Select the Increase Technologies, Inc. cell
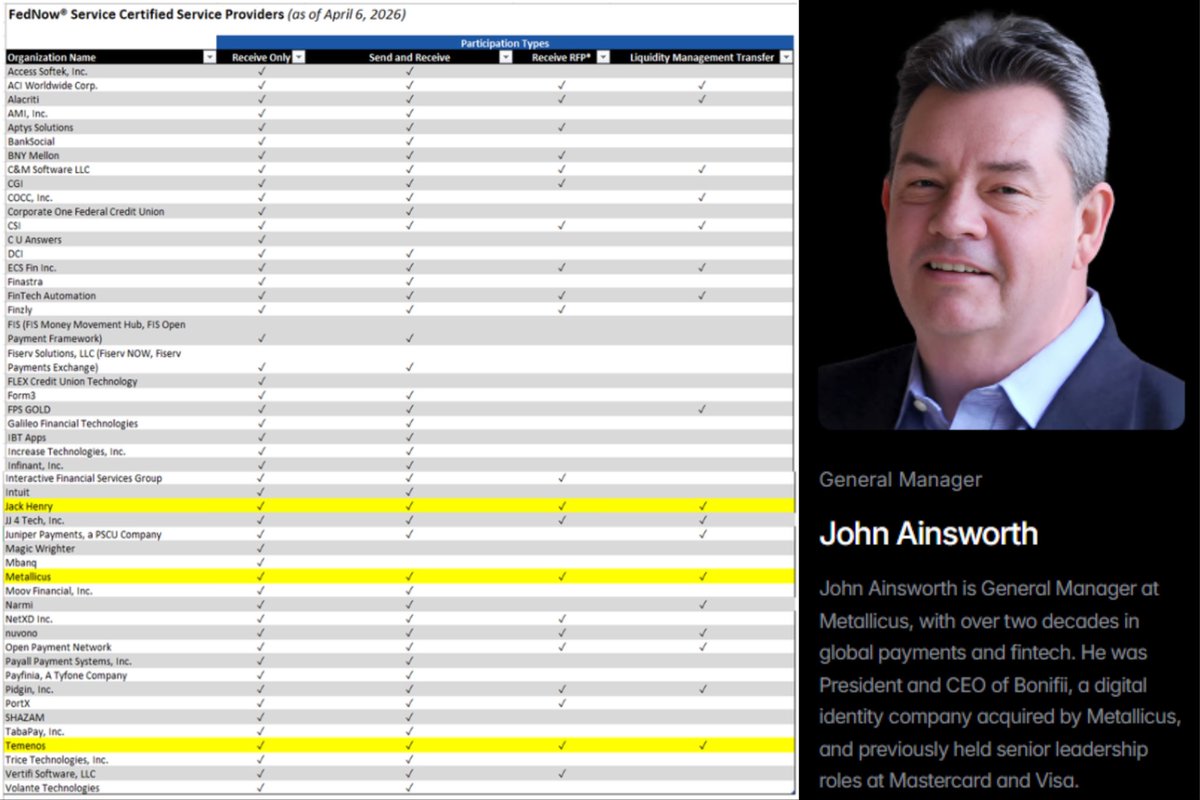 coord(111,451)
